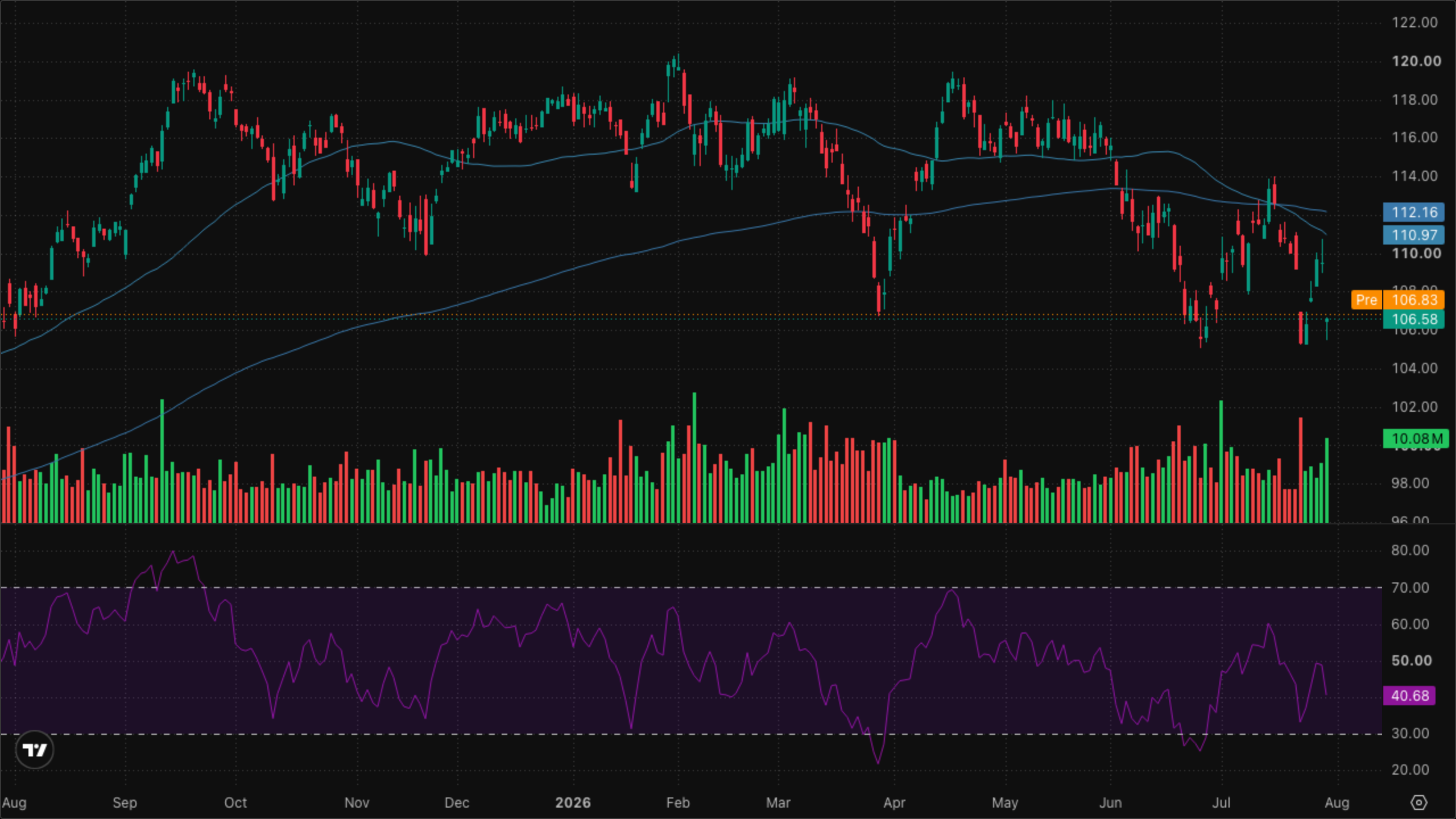The width and height of the screenshot is (1456, 819).
Task: Open chart settings gear icon
Action: (1419, 803)
